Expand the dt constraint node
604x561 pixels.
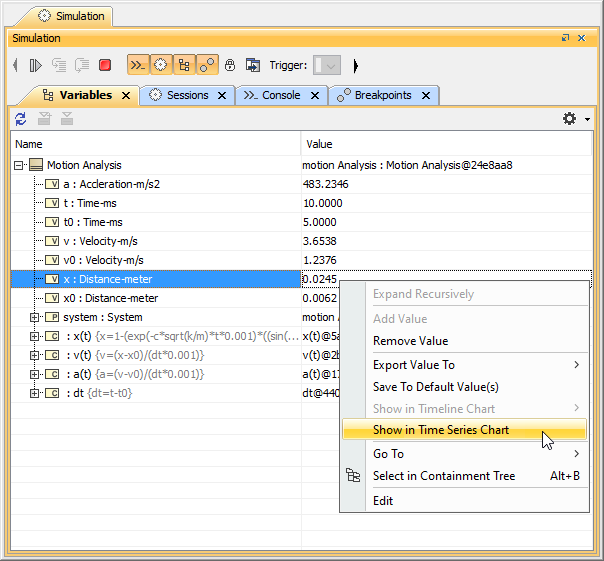click(35, 393)
